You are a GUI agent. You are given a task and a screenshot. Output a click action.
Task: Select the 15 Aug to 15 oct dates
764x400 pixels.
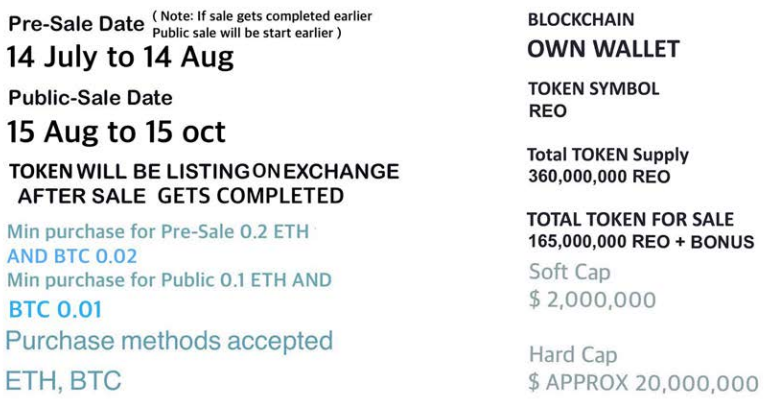[x=116, y=132]
